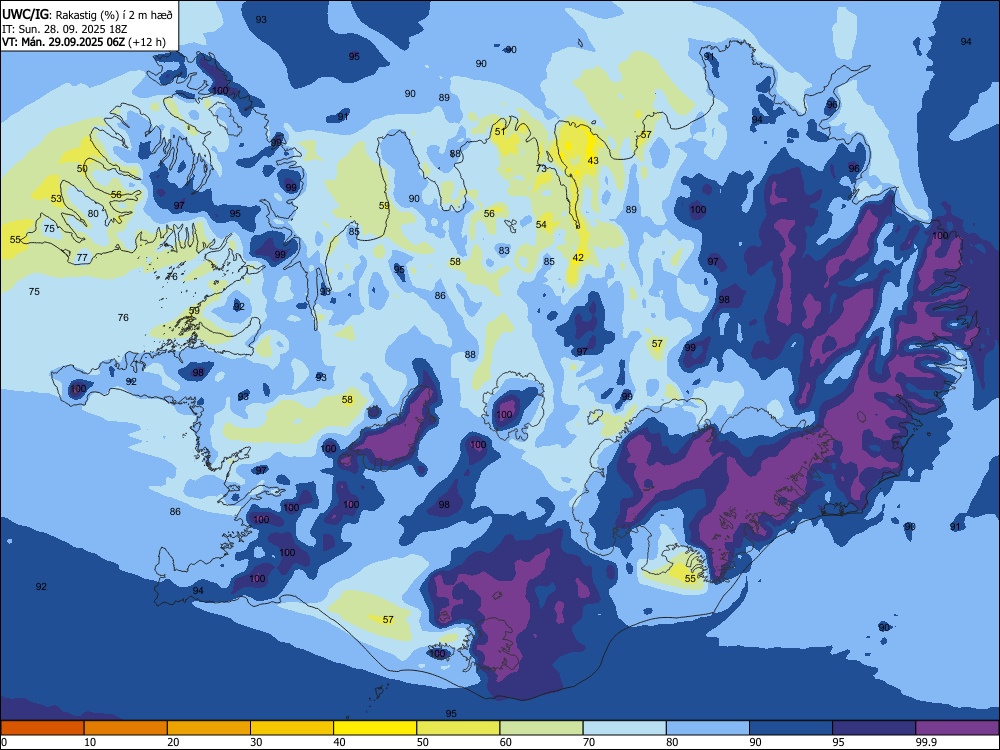Viewport: 1000px width, 750px height.
Task: Click the dark blue 90–95 legend swatch
Action: click(x=791, y=728)
